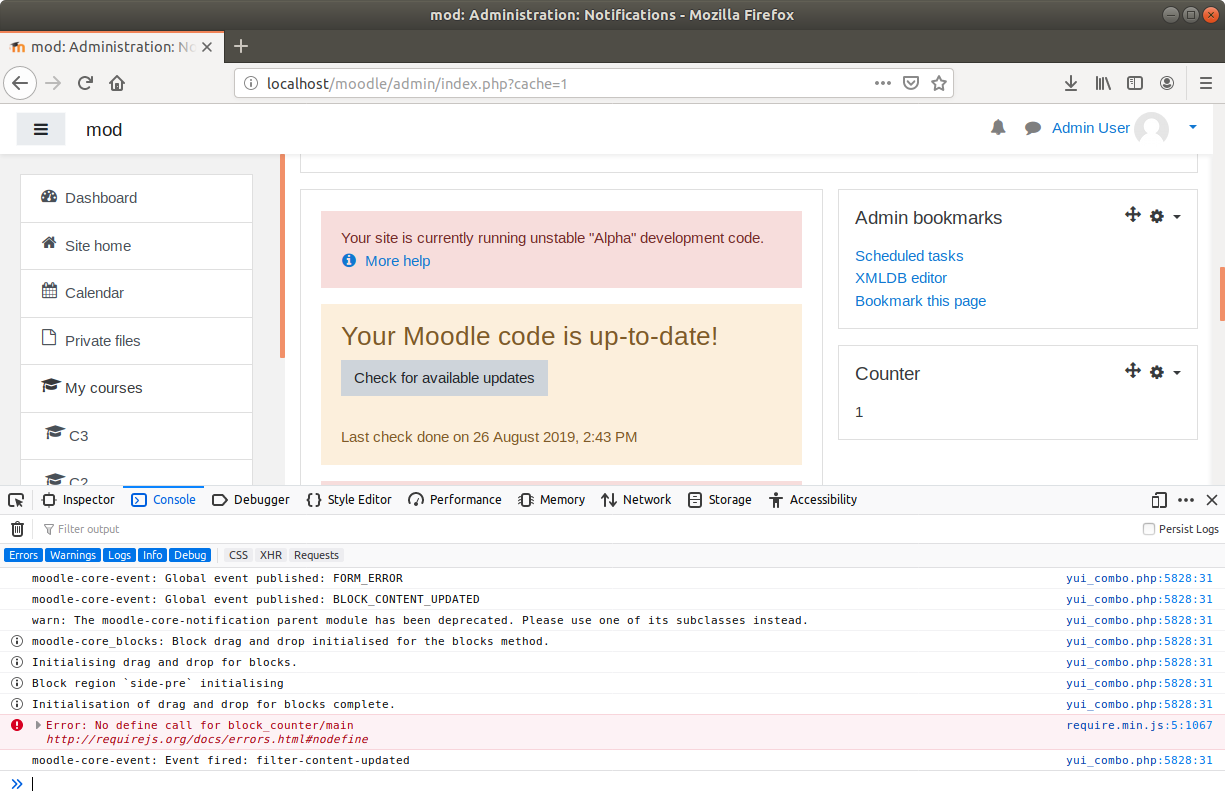Clear the console with the trash icon

17,529
